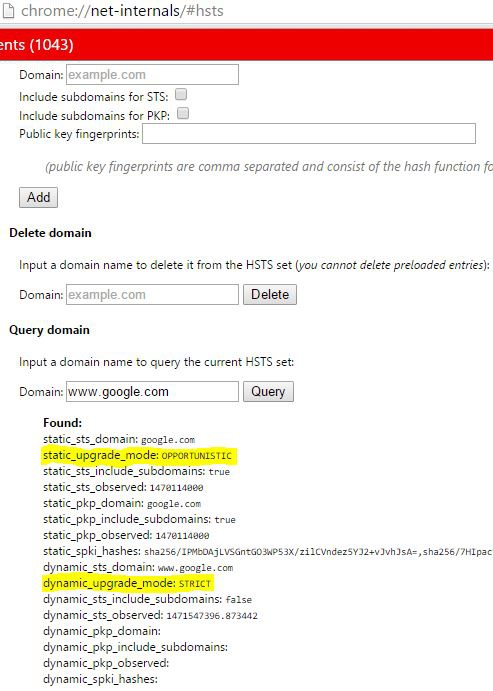Focus the Delete domain input field
Image resolution: width=493 pixels, height=691 pixels.
[x=152, y=294]
